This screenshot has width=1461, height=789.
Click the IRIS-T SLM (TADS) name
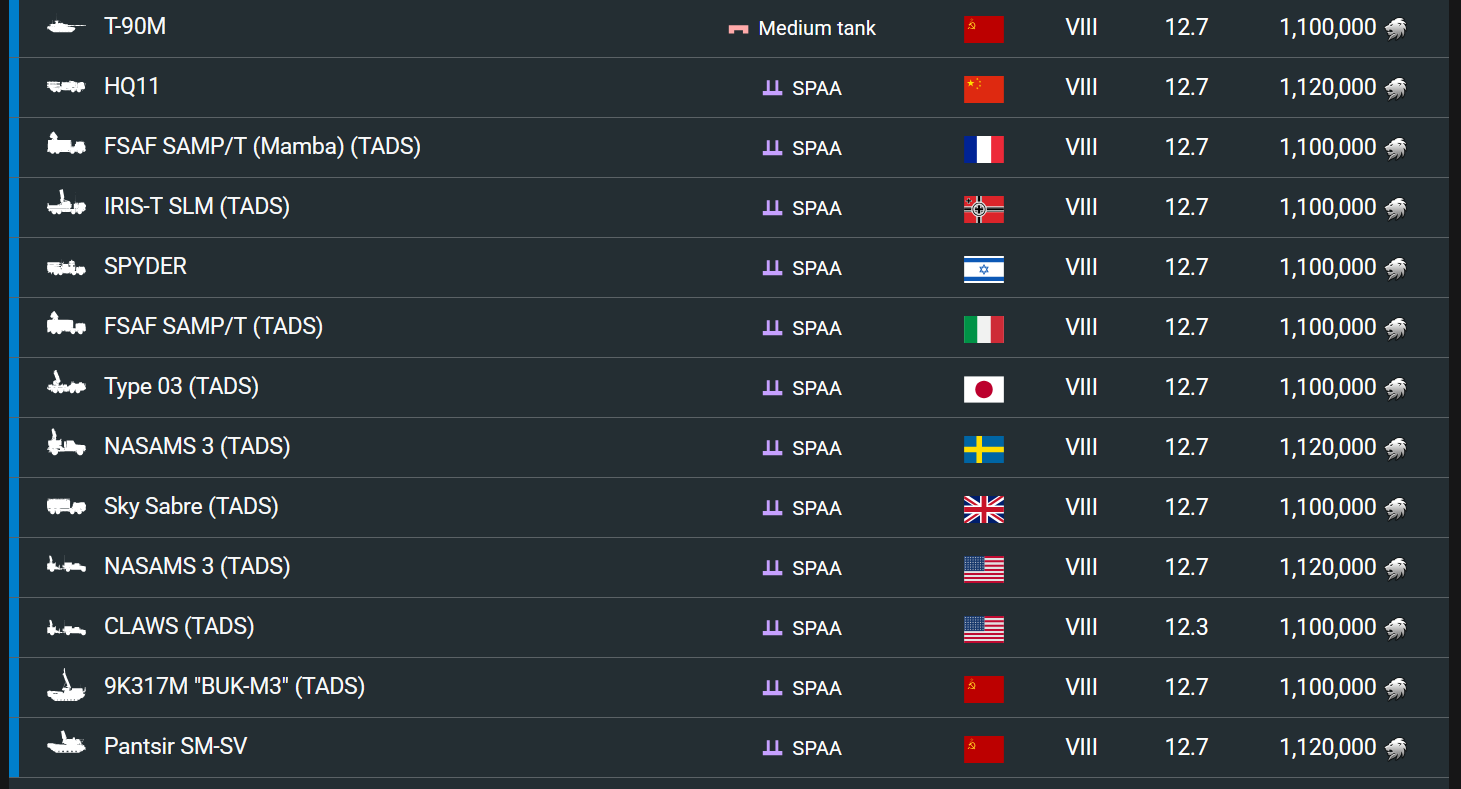197,207
